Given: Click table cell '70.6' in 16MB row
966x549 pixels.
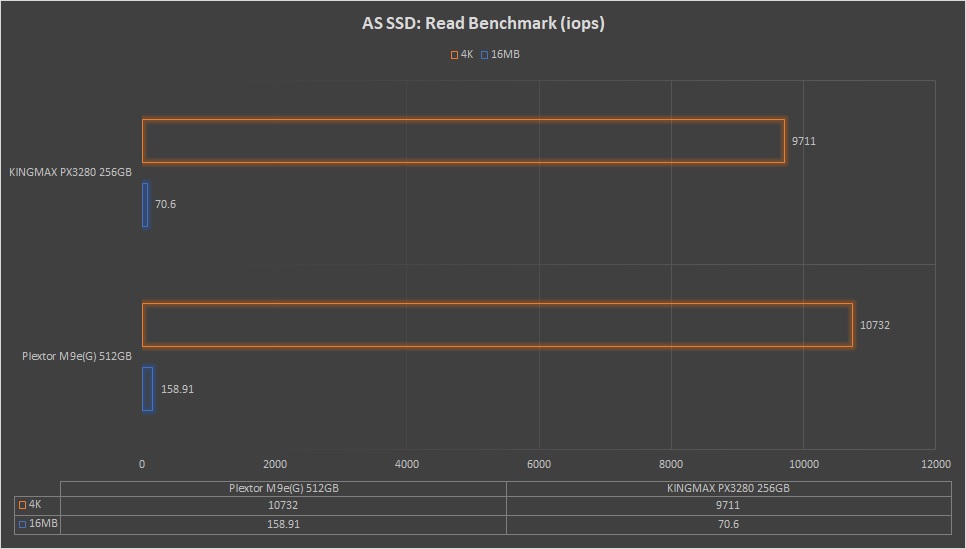Looking at the screenshot, I should 728,524.
